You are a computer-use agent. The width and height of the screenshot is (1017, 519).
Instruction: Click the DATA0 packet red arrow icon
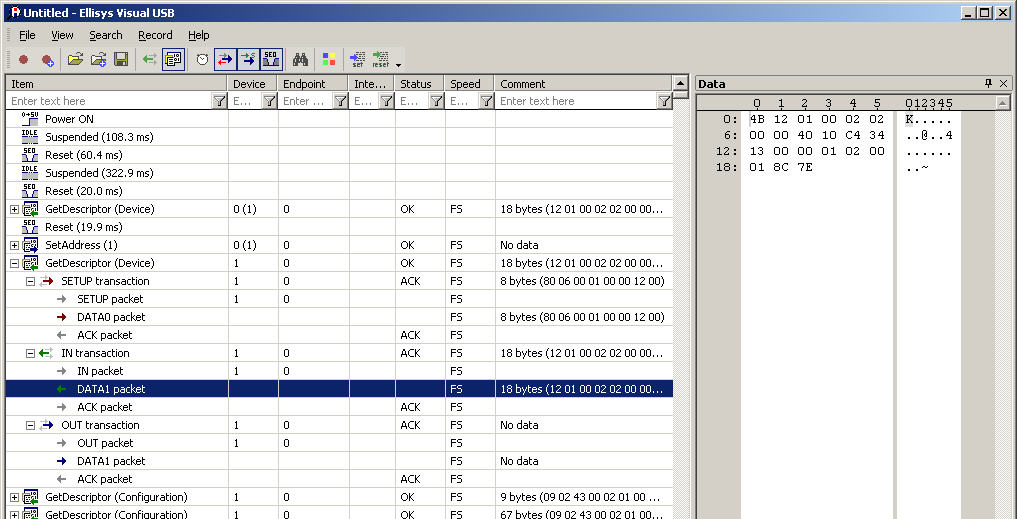(x=62, y=317)
